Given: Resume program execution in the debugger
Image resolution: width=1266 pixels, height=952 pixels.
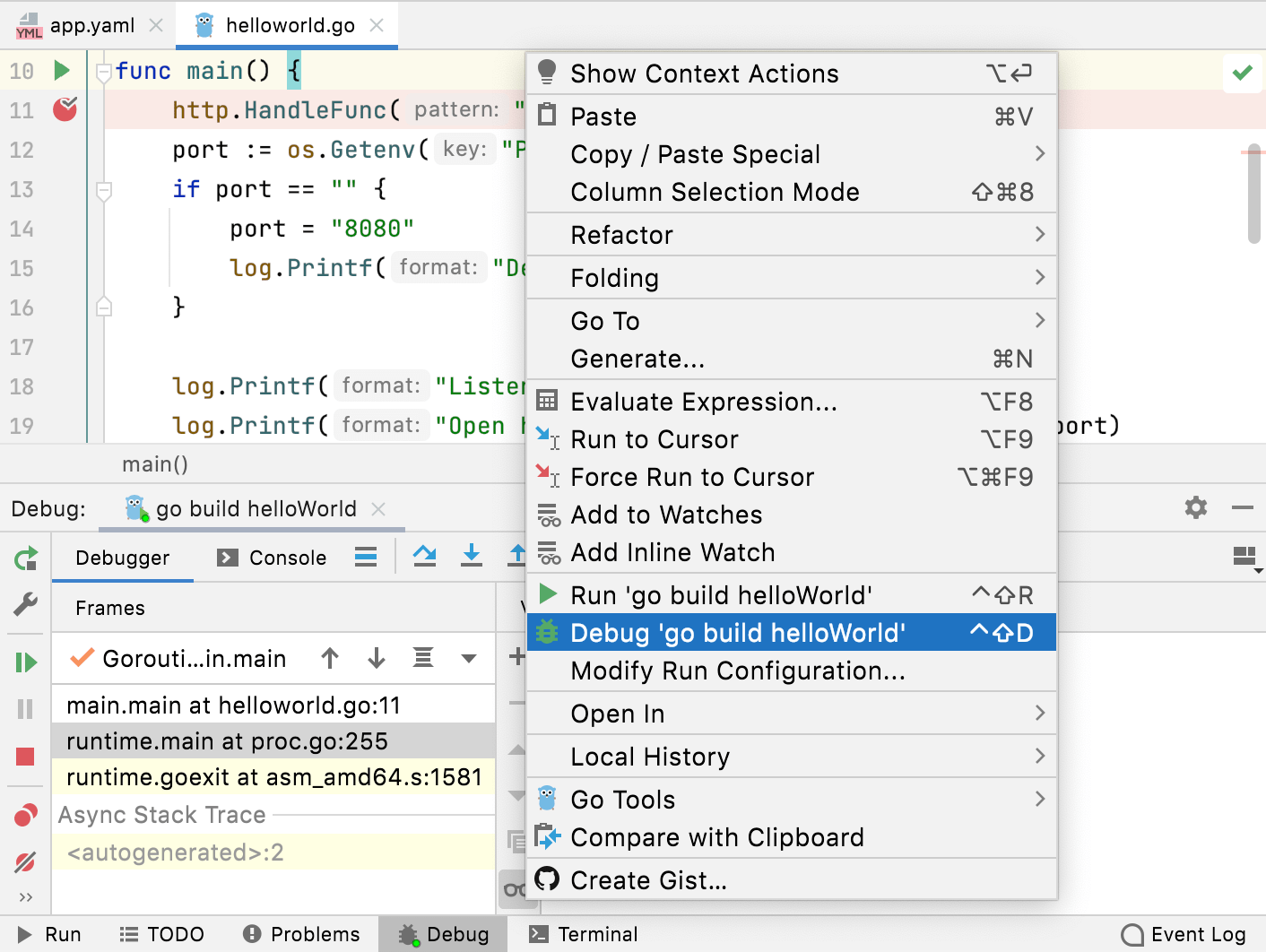Looking at the screenshot, I should (25, 662).
